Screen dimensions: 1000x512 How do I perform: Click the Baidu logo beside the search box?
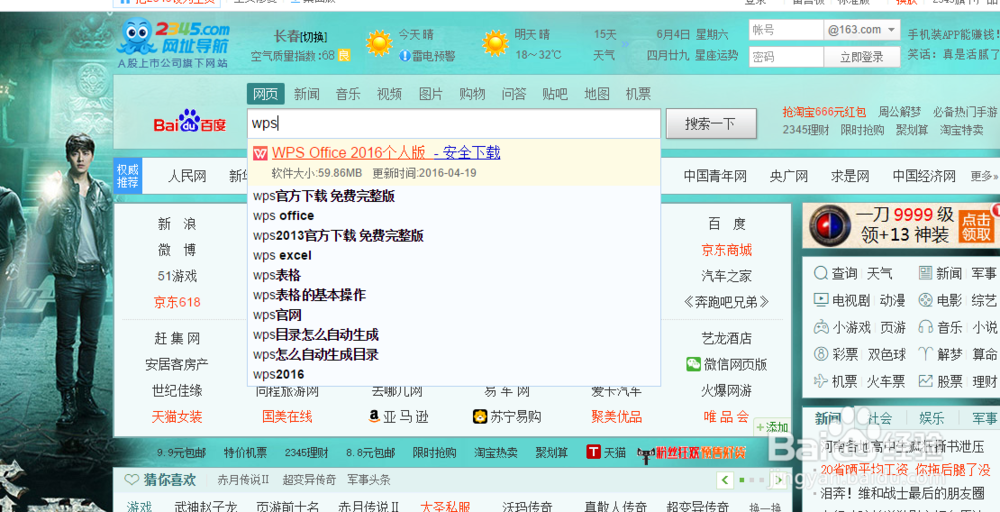click(x=189, y=122)
